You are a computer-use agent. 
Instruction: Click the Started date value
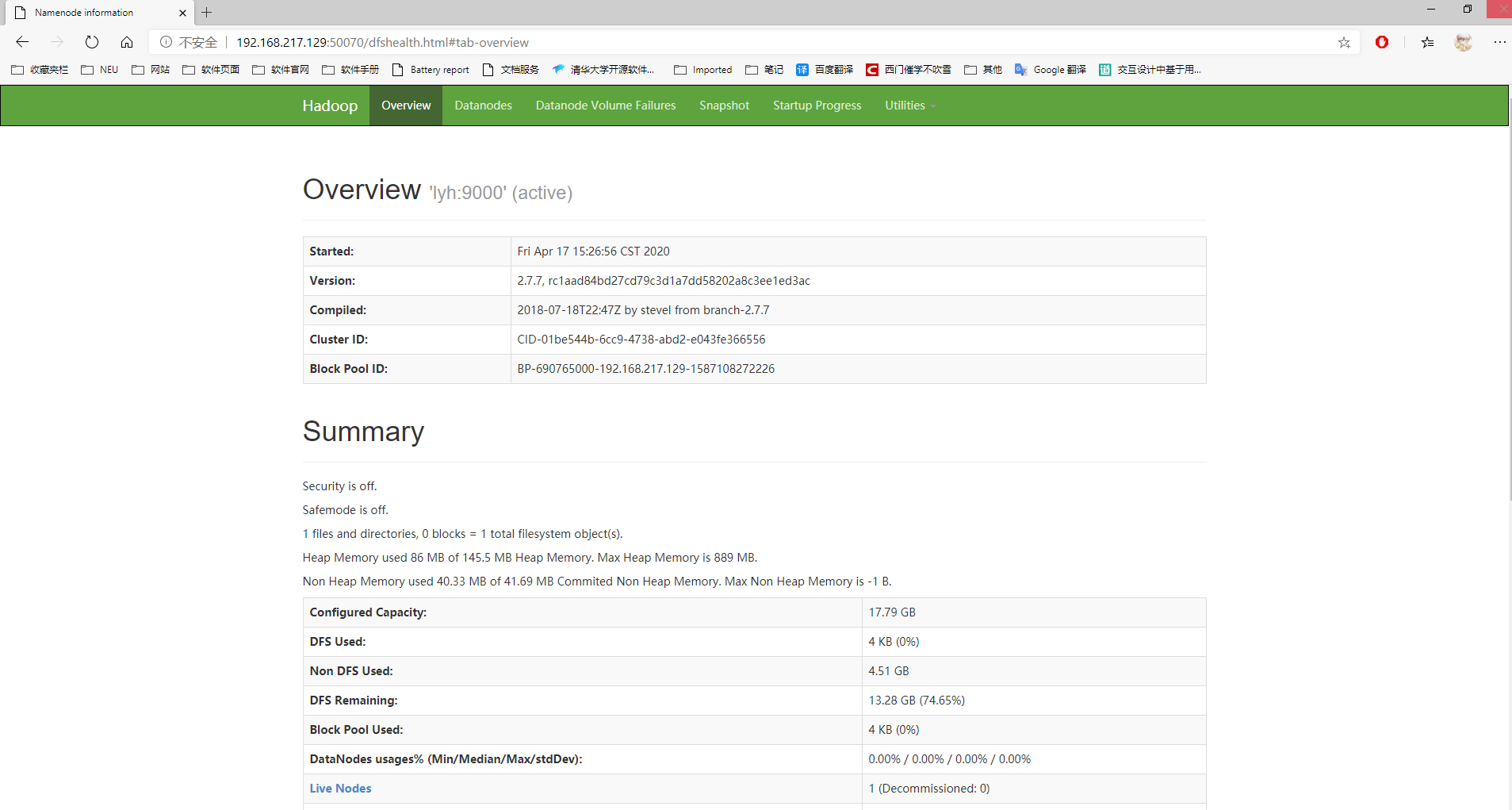(x=593, y=251)
